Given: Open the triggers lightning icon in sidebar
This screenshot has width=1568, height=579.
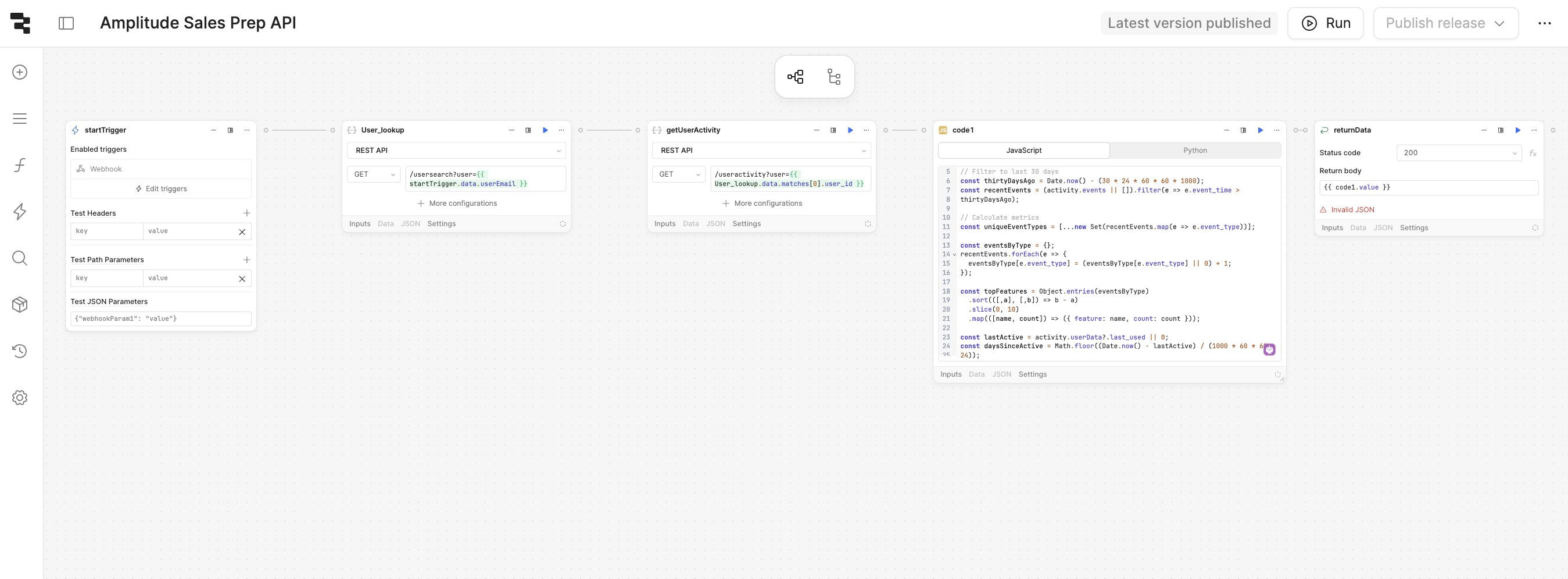Looking at the screenshot, I should click(x=20, y=211).
